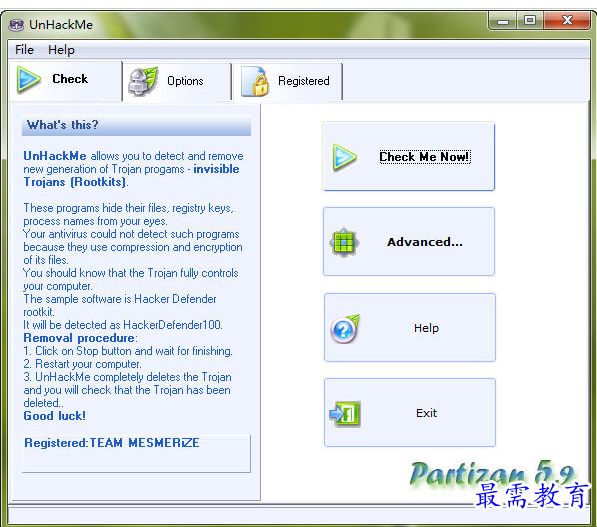Click the Options knight and leaf icon
The image size is (597, 527).
click(x=143, y=81)
